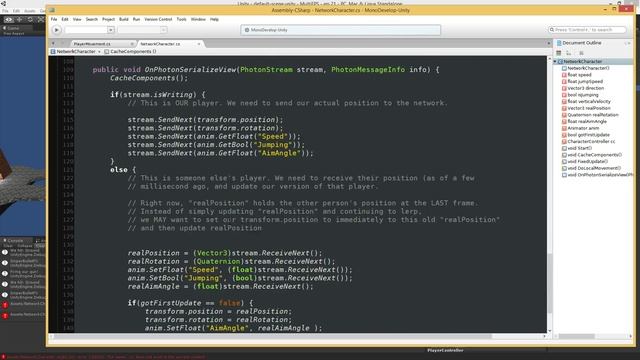This screenshot has height=360, width=640.
Task: Select 'Vector3 direction' in Document Outline
Action: 586,88
